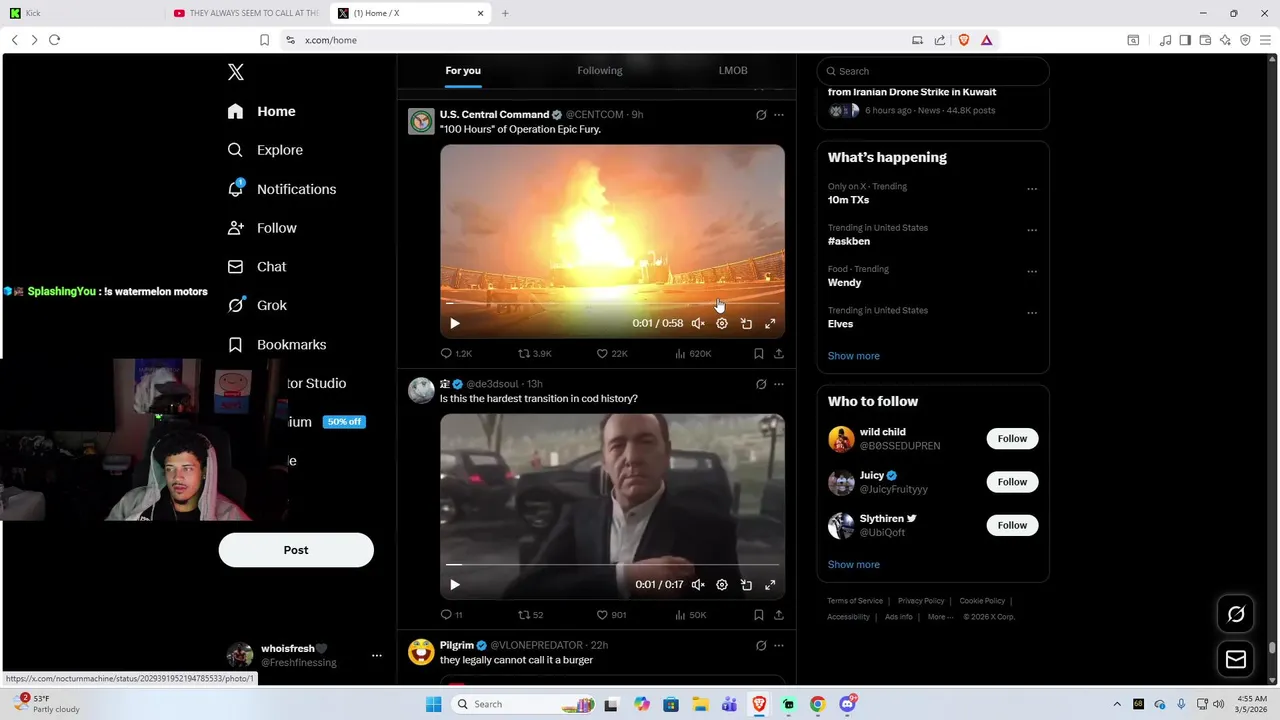Reply to the @de3dsoul post

(452, 615)
